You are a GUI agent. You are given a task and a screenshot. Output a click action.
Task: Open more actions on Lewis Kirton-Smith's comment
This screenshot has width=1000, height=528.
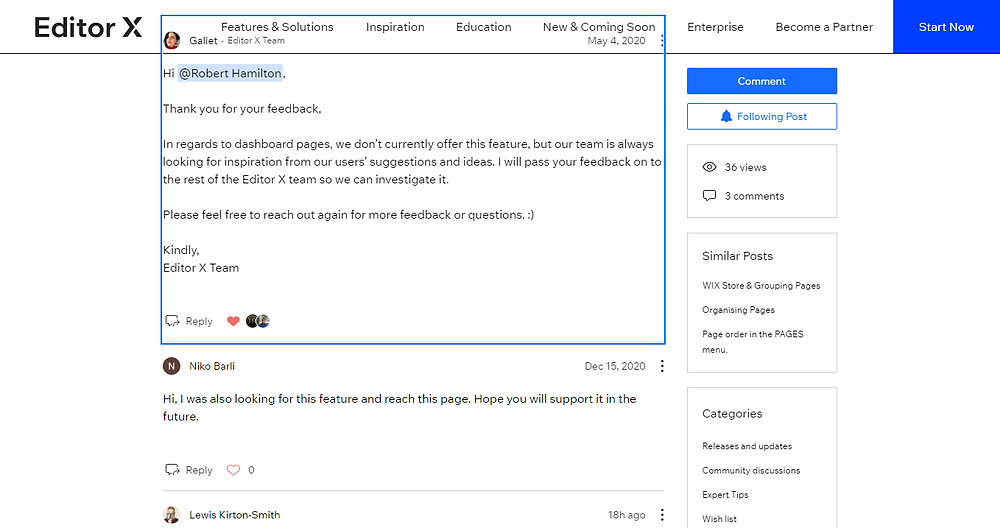click(x=662, y=515)
